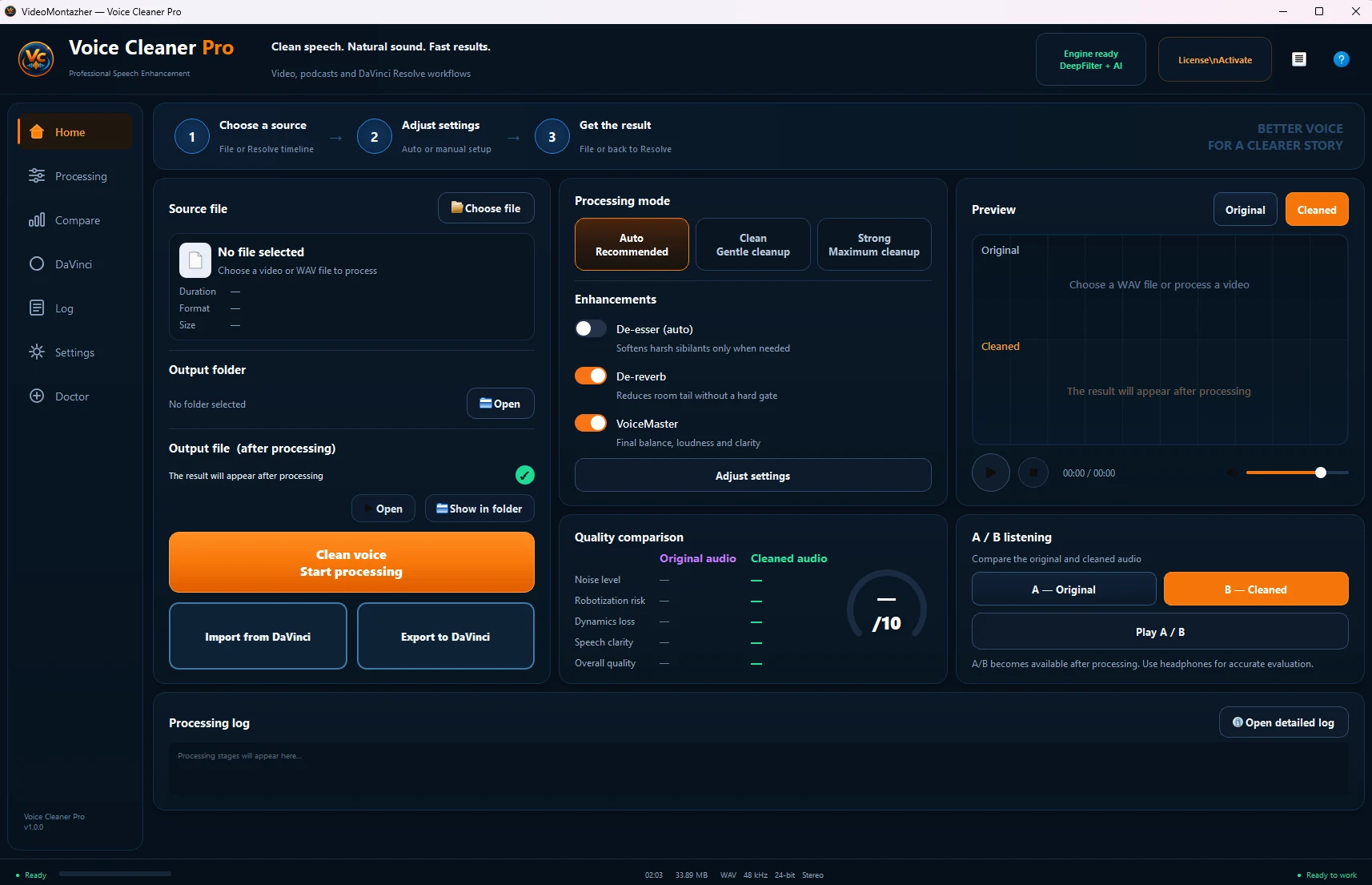
Task: Click the step 3 circle Get the result
Action: click(552, 137)
